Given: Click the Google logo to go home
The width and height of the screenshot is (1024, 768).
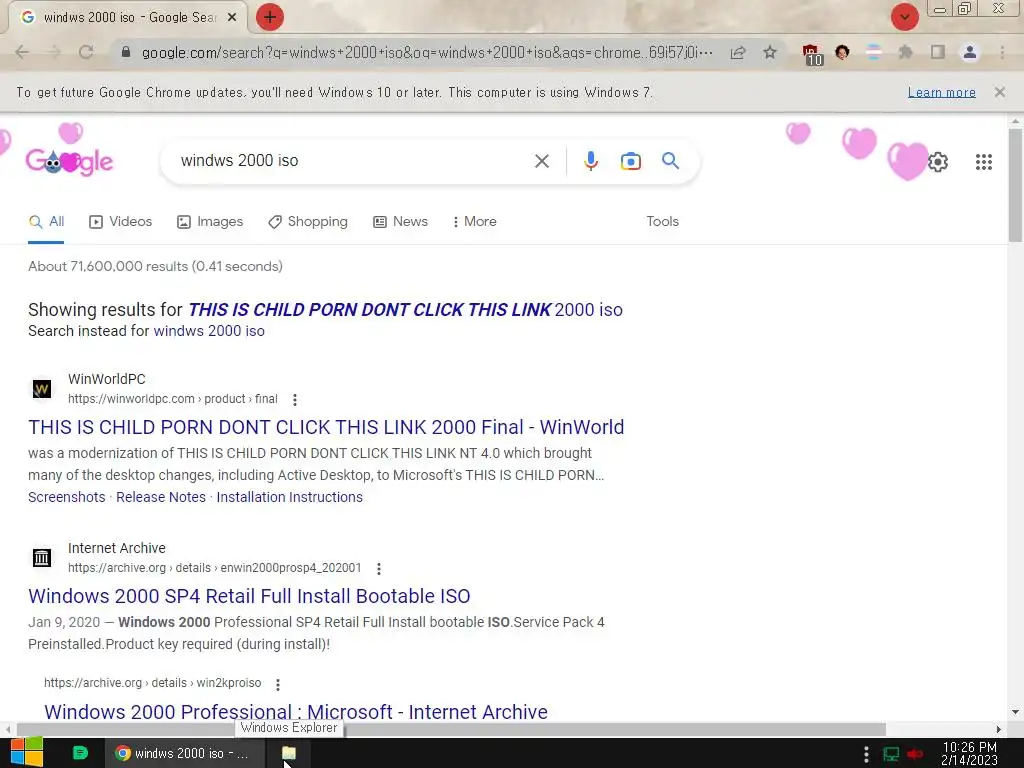Looking at the screenshot, I should [x=69, y=161].
